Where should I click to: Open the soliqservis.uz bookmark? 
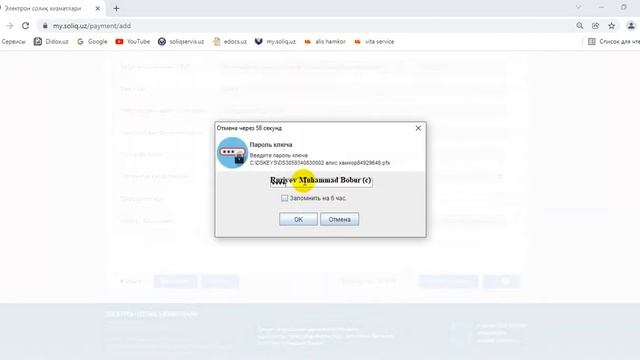181,42
